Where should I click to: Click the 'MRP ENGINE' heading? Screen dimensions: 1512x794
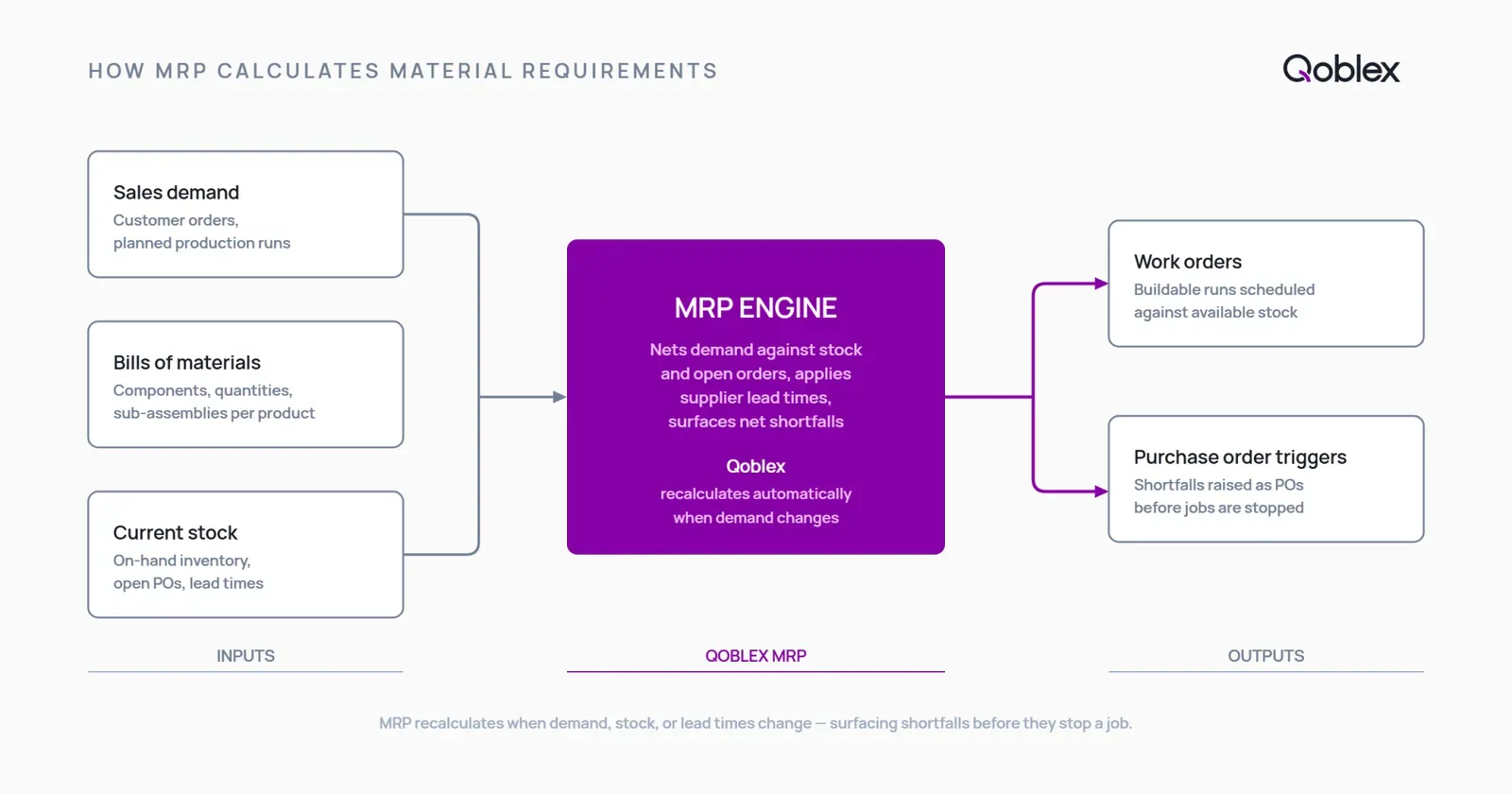pos(756,308)
